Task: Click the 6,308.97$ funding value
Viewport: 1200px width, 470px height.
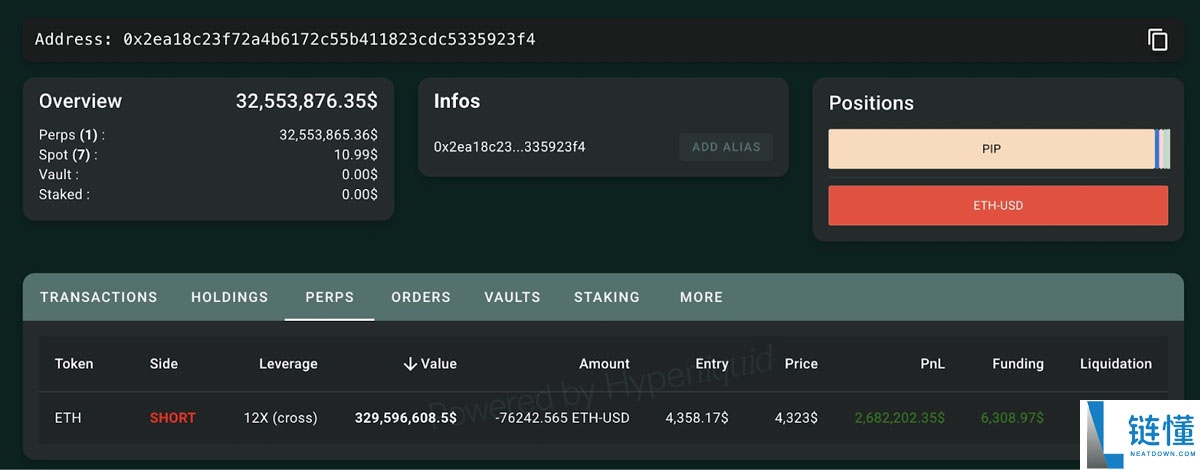Action: [1011, 418]
